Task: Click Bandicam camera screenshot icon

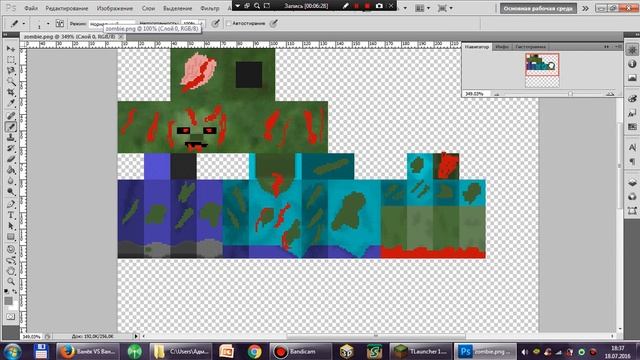Action: 379,6
